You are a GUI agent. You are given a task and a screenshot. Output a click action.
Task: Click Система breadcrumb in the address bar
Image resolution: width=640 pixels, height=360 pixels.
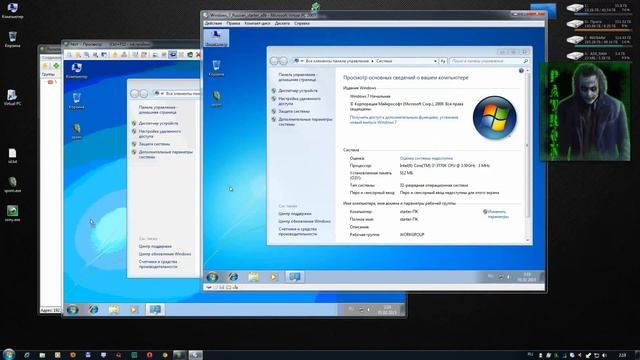click(x=384, y=61)
